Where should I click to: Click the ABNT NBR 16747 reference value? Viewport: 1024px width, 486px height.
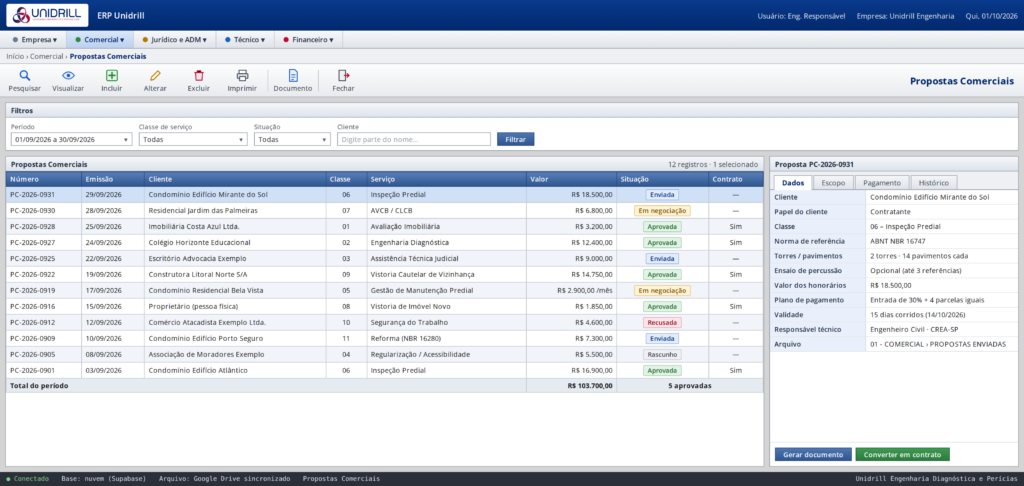[x=898, y=241]
